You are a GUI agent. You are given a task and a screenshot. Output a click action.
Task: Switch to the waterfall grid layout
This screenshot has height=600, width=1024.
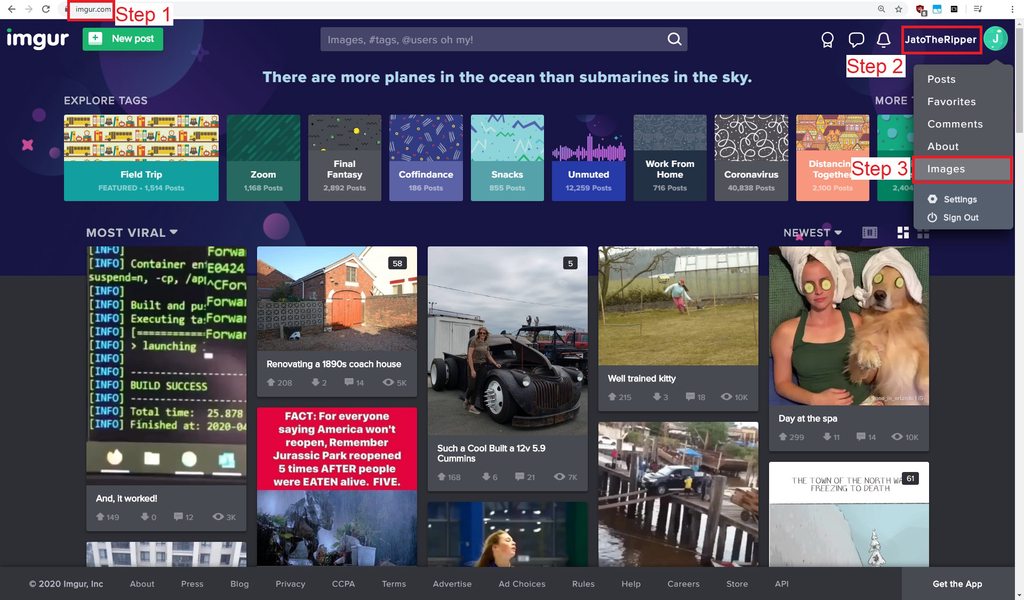pos(903,232)
